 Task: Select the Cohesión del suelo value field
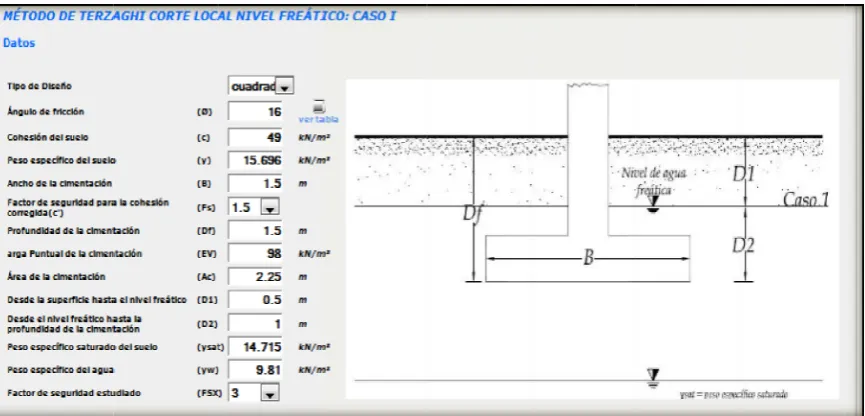tap(255, 137)
